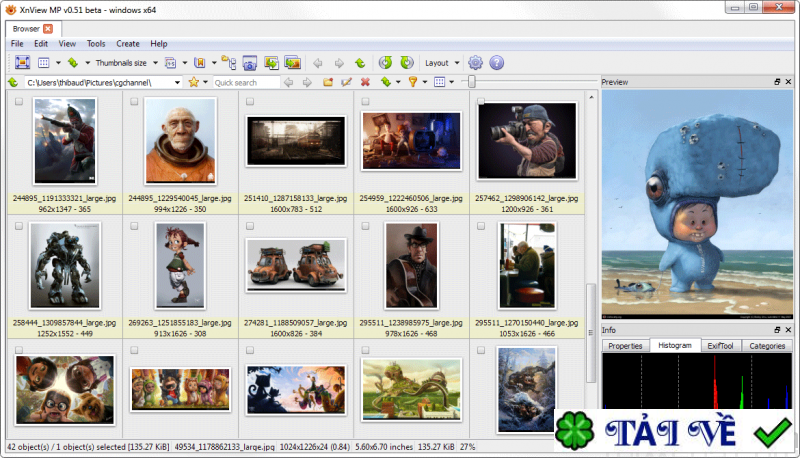Click the blue help question mark icon
The height and width of the screenshot is (458, 800).
click(496, 62)
